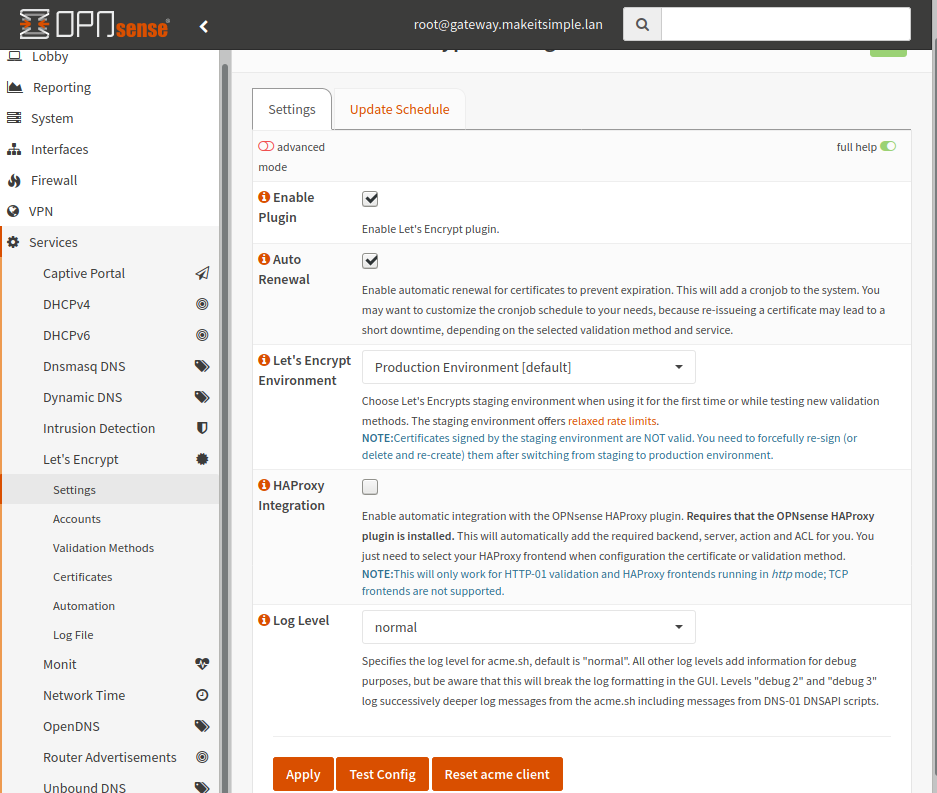Screen dimensions: 937x793
Task: Click the search magnifier icon
Action: (x=642, y=24)
